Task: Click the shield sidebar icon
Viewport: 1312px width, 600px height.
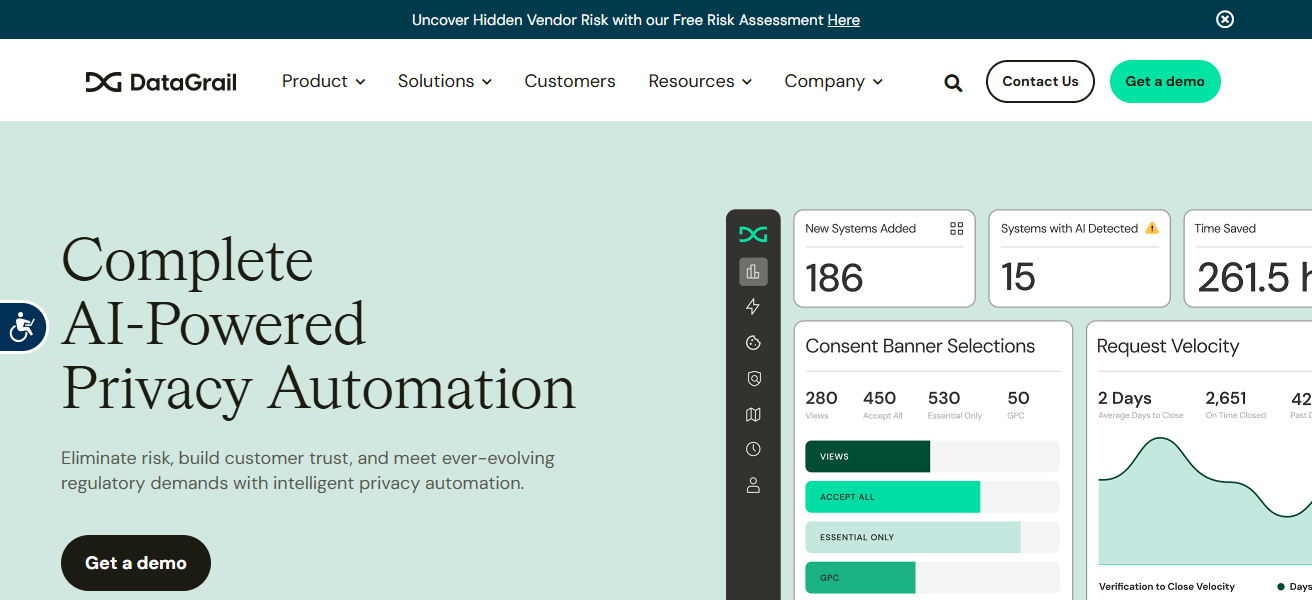Action: pyautogui.click(x=753, y=379)
